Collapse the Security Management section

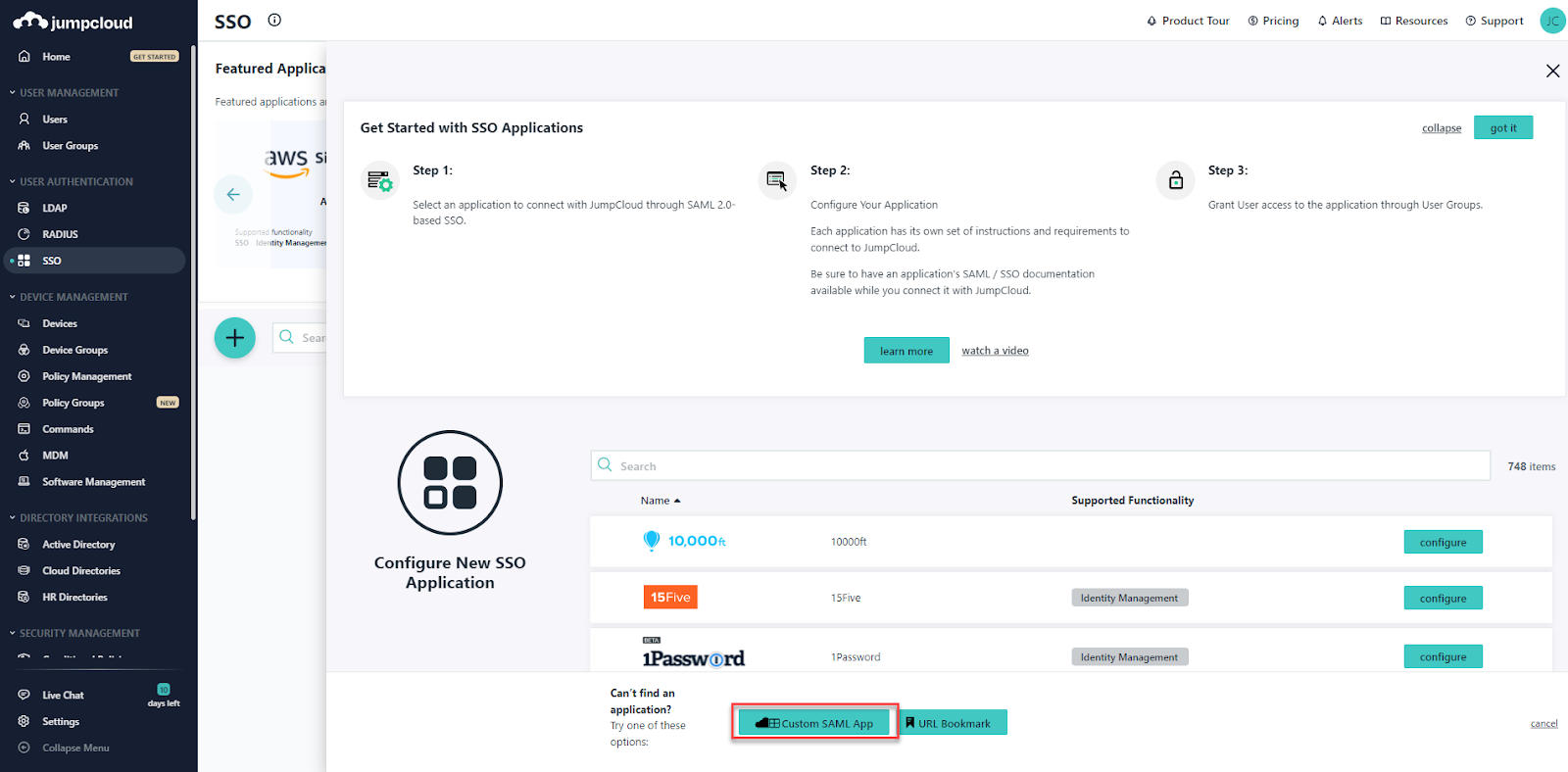pyautogui.click(x=74, y=634)
